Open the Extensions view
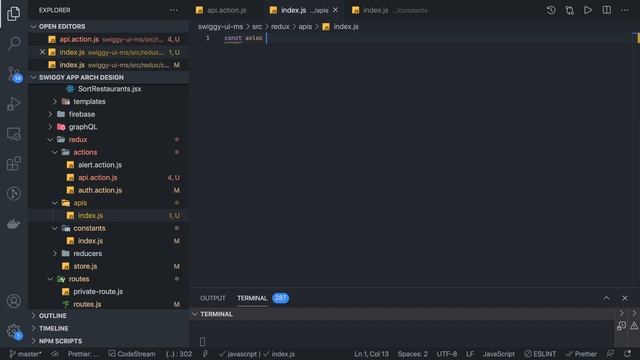640x360 pixels. click(x=14, y=164)
